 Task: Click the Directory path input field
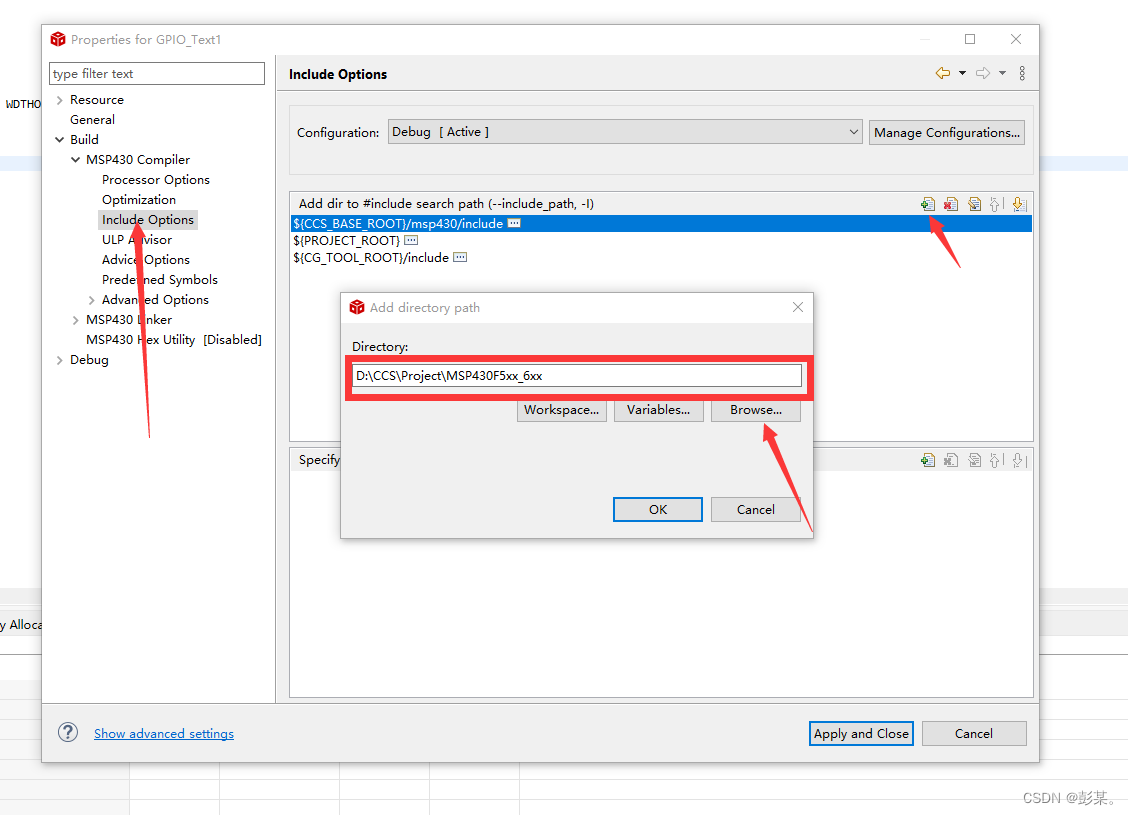tap(577, 375)
